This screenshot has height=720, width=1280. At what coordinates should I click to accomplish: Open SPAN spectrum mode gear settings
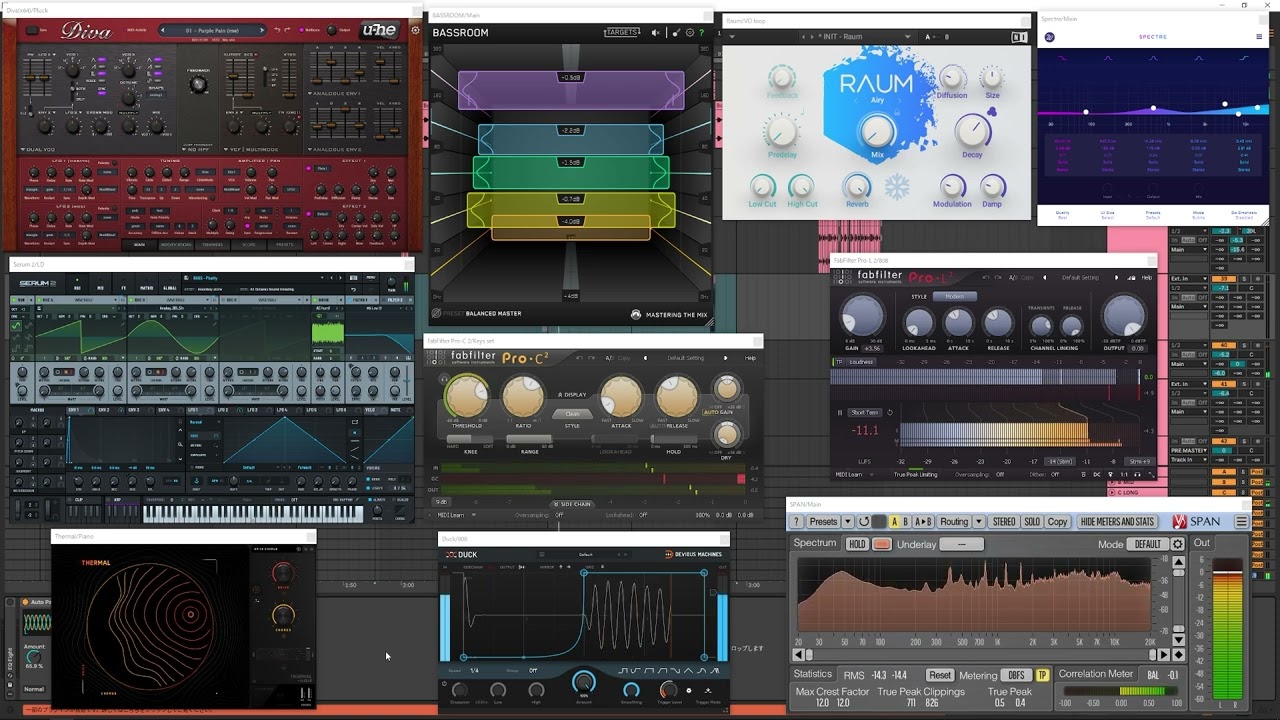click(x=1178, y=544)
